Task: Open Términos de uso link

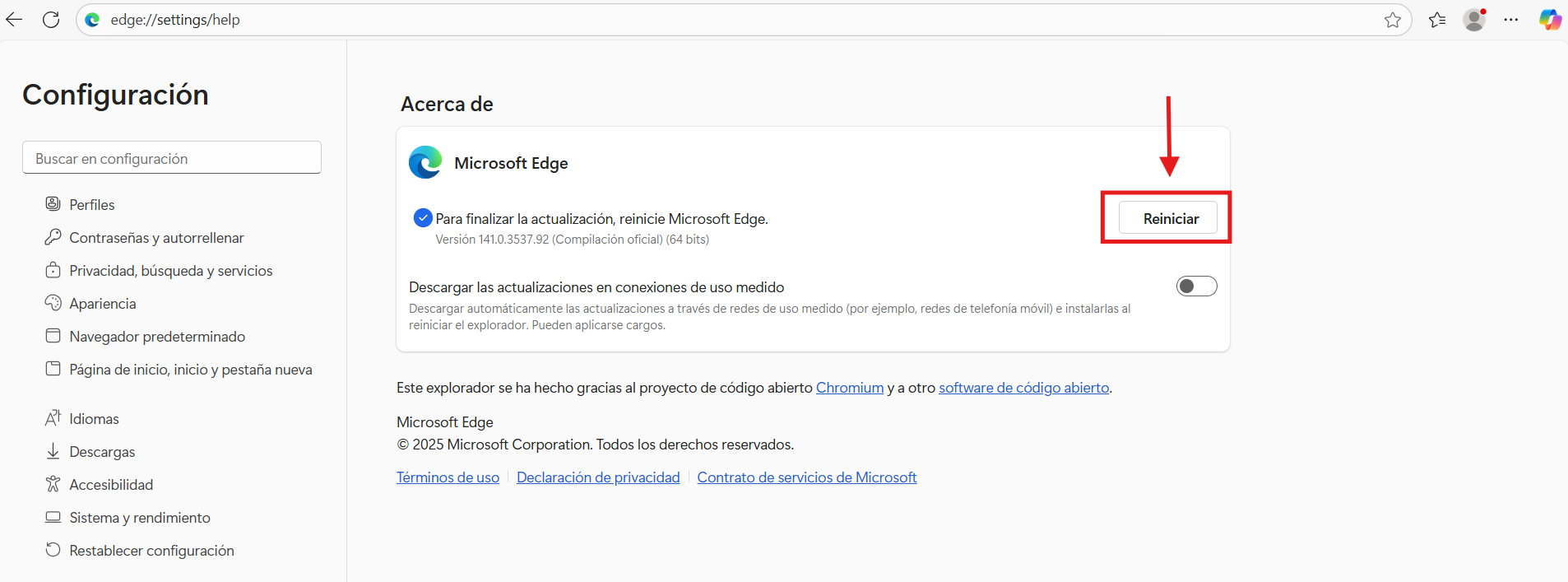Action: pos(448,477)
